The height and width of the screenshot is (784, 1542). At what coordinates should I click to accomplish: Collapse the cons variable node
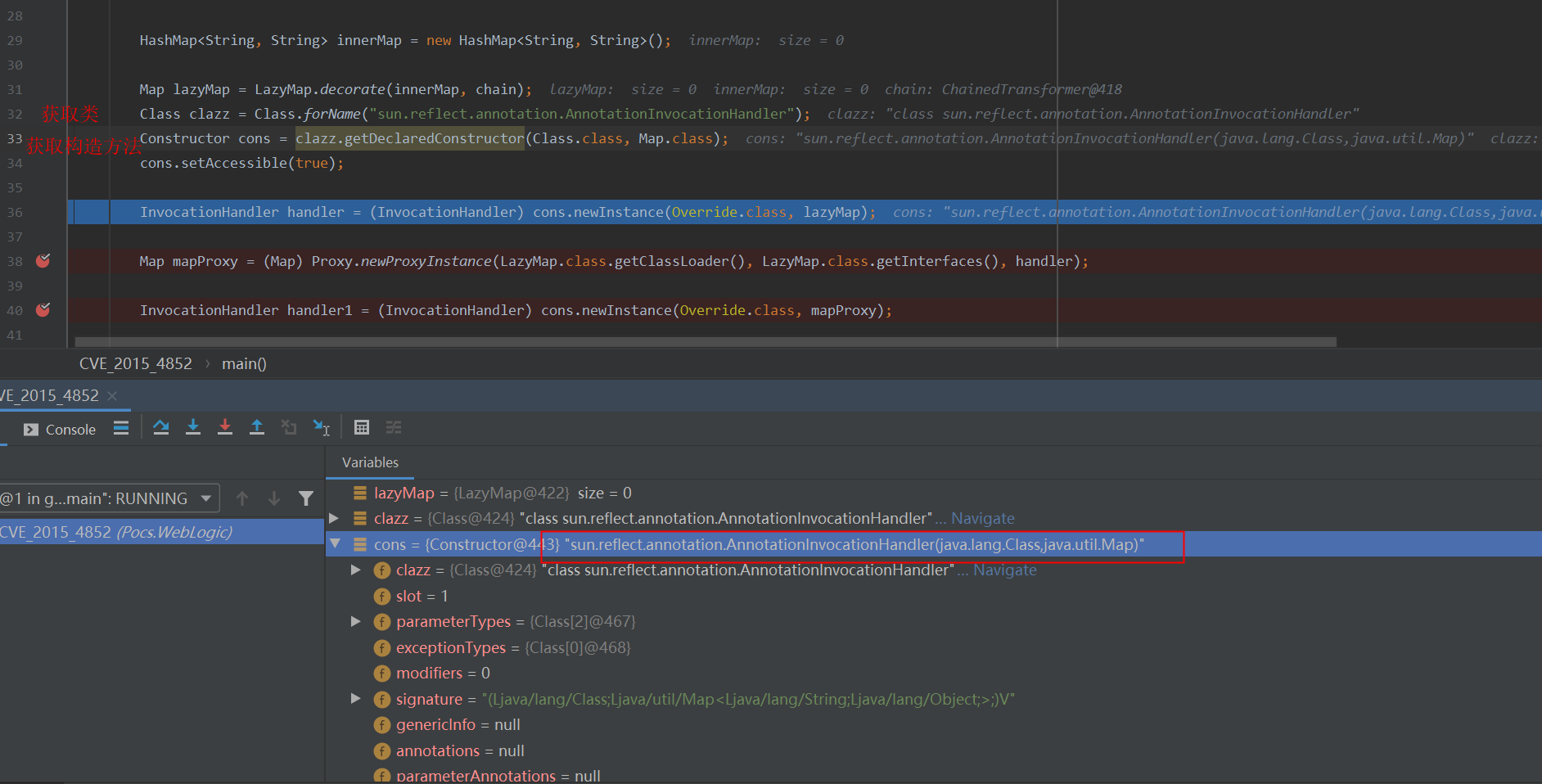tap(334, 543)
